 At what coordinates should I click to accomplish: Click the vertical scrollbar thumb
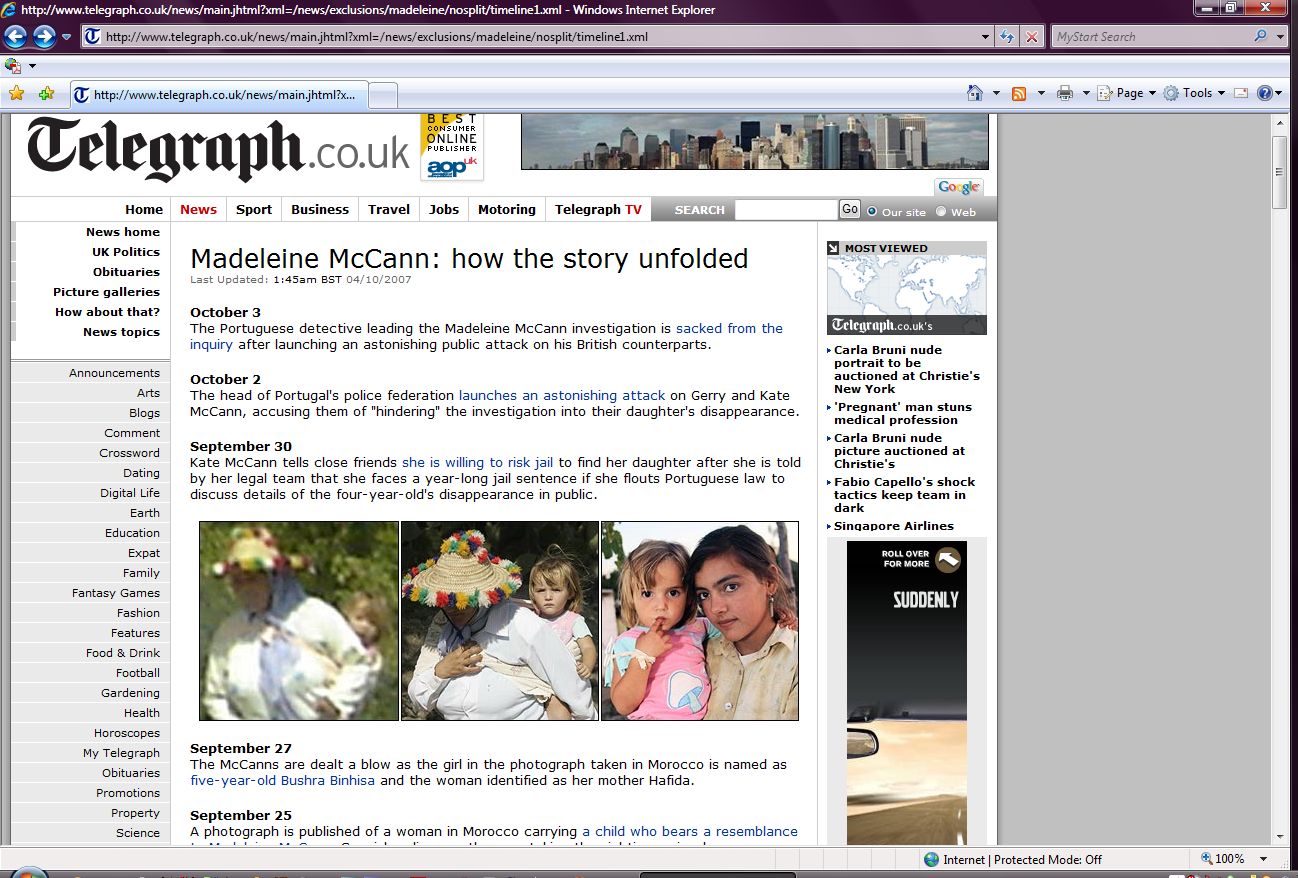[x=1280, y=172]
